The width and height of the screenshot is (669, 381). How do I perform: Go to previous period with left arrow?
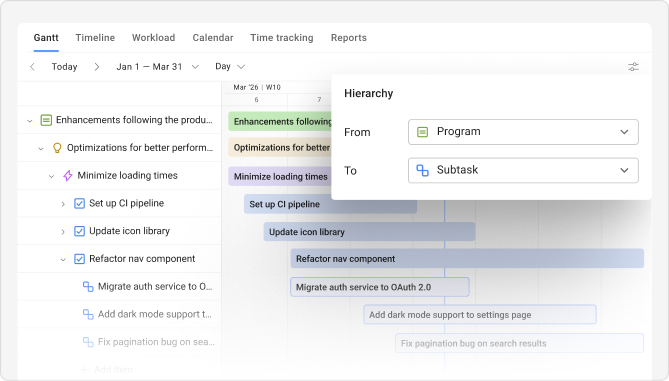point(32,67)
